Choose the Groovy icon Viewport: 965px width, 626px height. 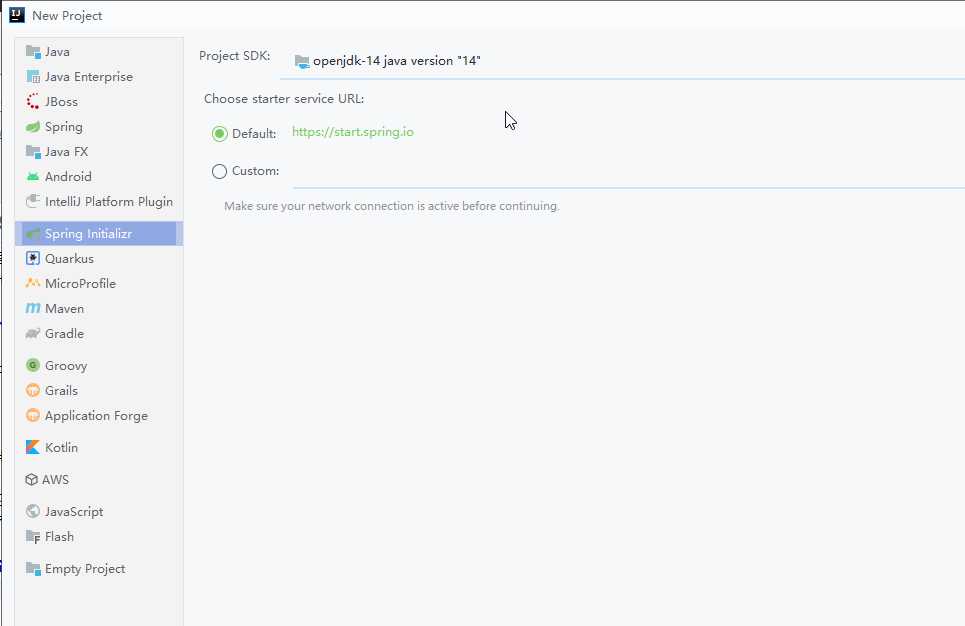pos(33,366)
